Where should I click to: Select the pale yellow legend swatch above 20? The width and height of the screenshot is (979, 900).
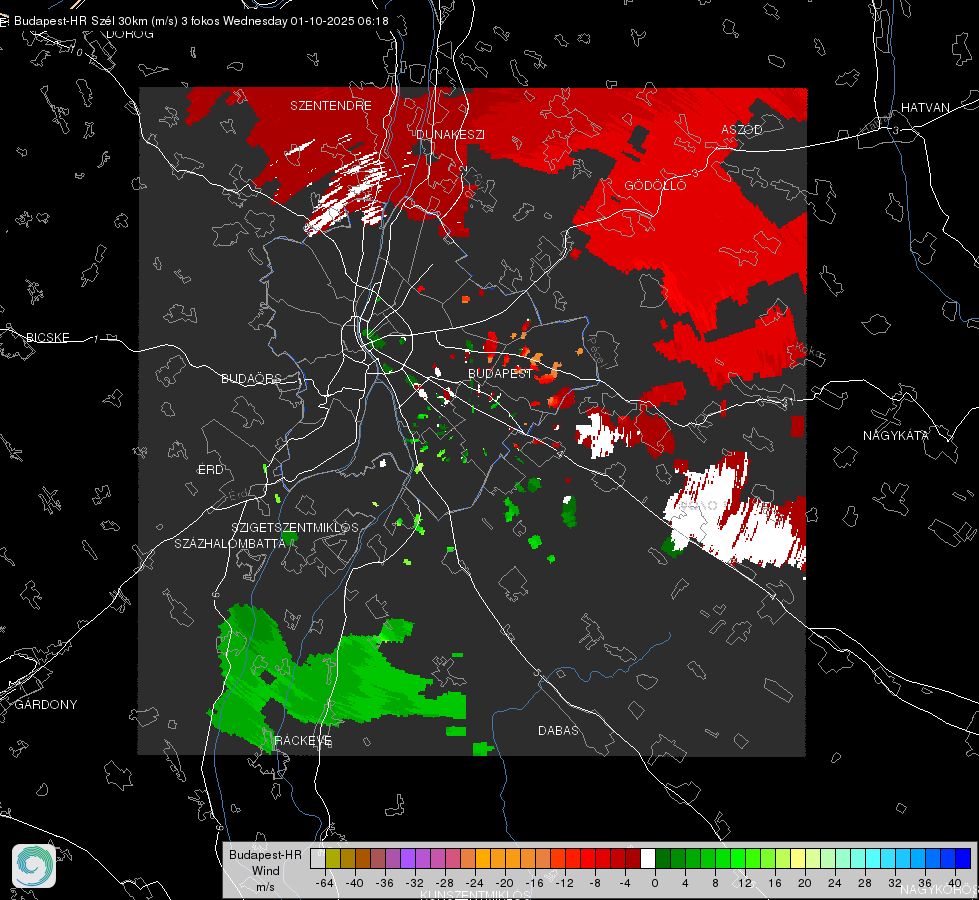point(798,858)
